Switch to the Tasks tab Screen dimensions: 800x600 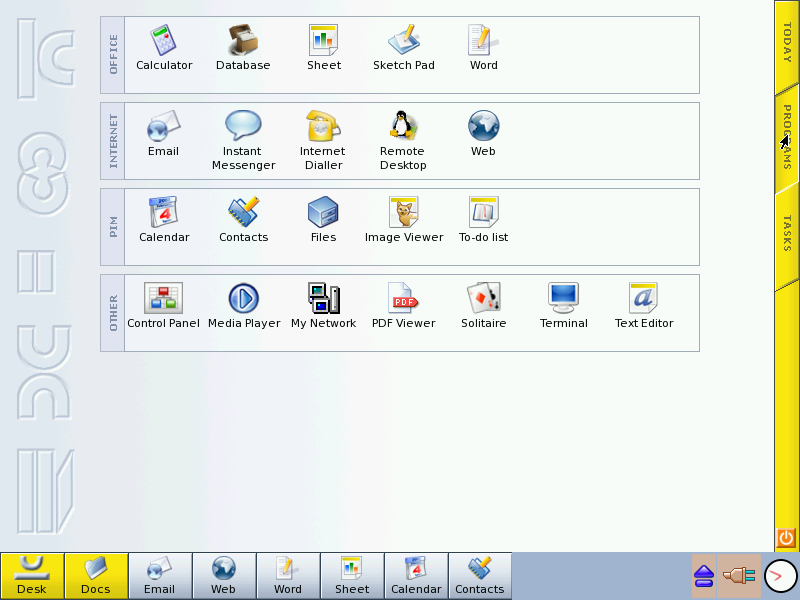(787, 234)
